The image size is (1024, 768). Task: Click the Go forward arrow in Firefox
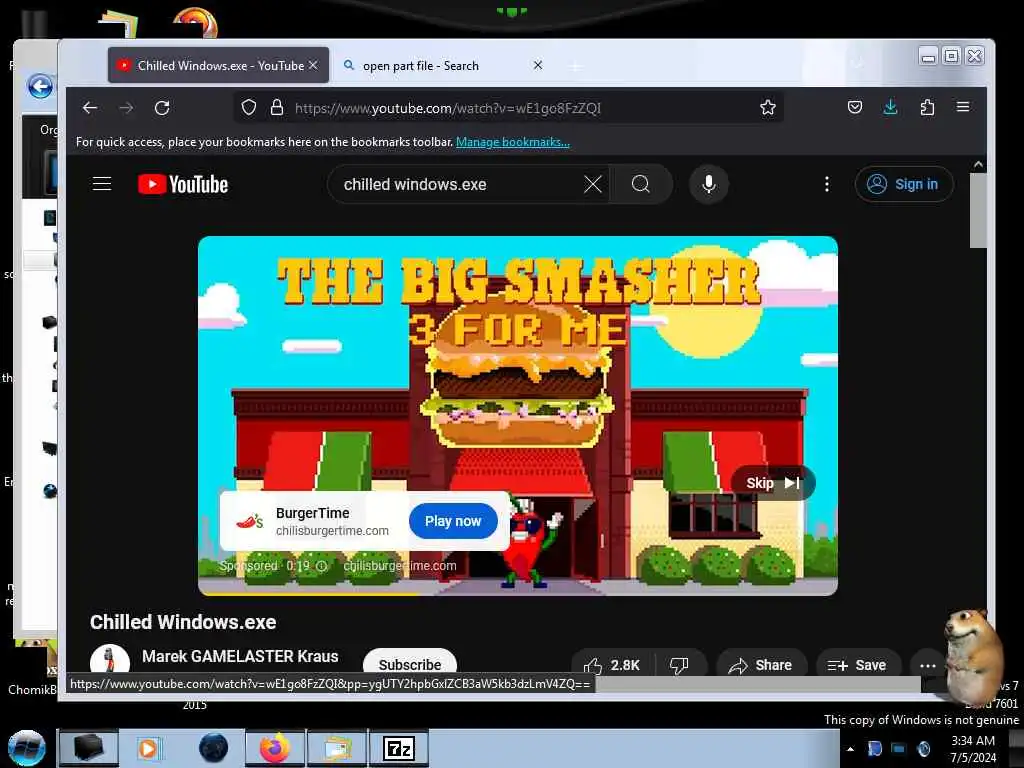click(x=126, y=108)
